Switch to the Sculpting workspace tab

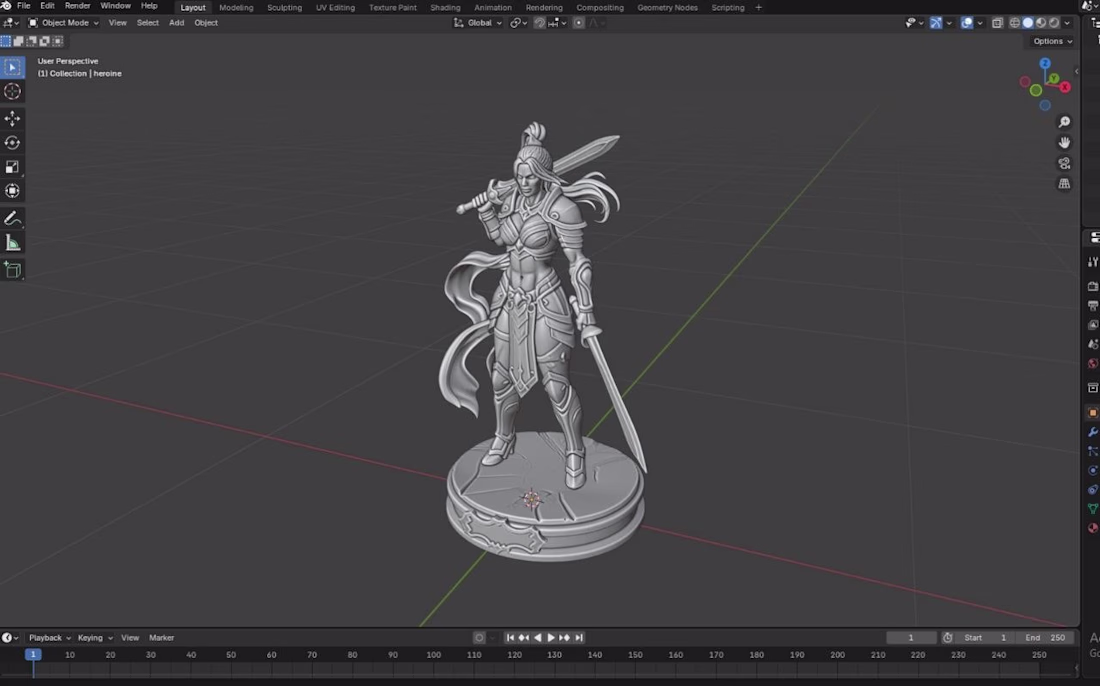[x=284, y=8]
